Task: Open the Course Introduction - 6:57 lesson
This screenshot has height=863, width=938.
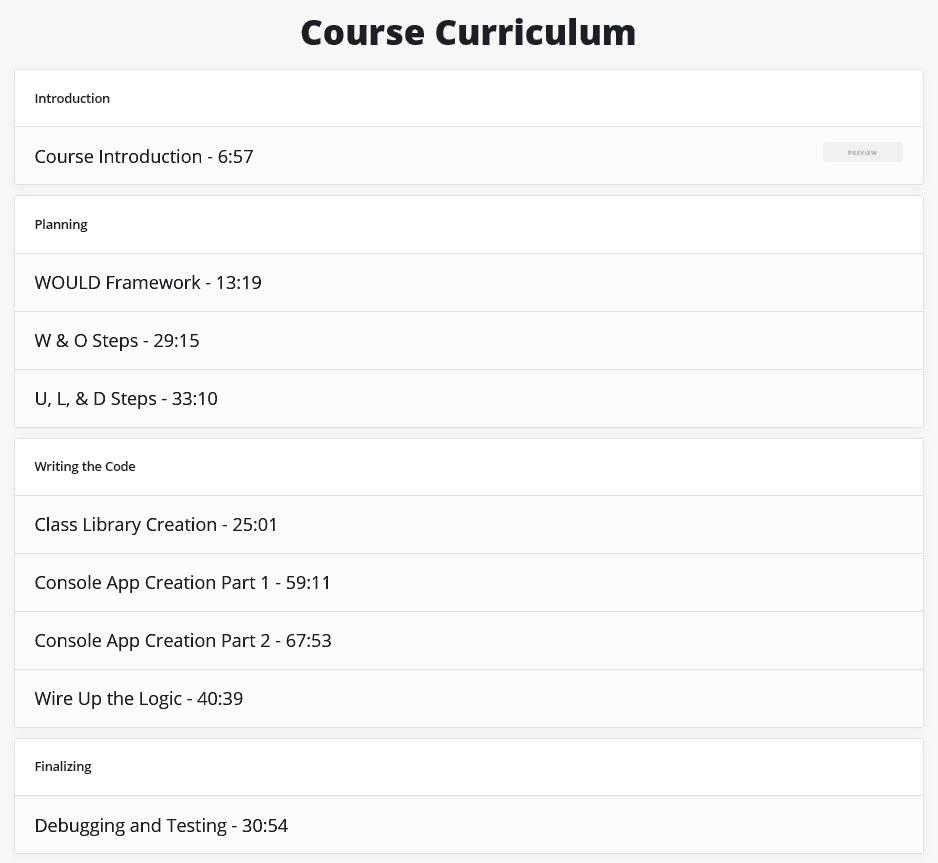Action: tap(469, 155)
